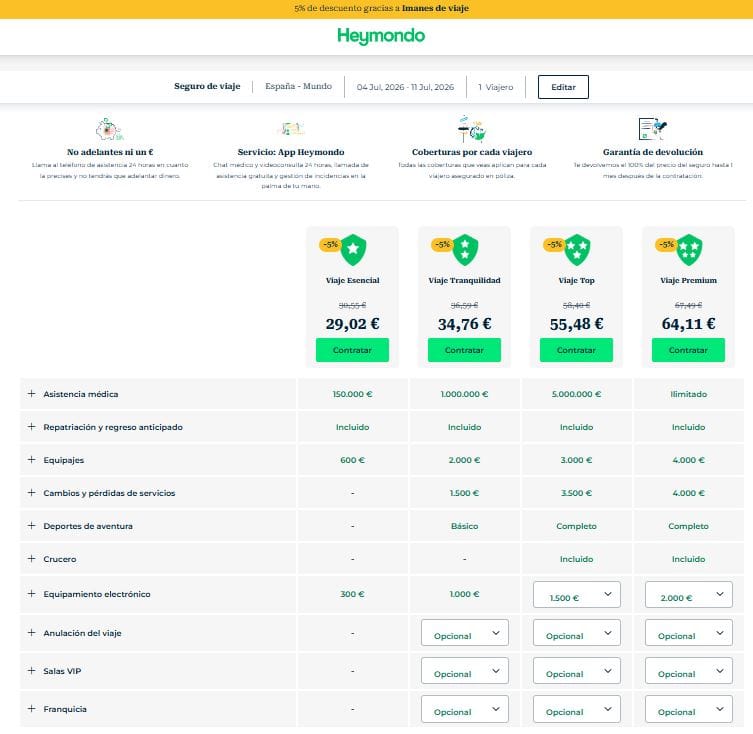This screenshot has height=734, width=753.
Task: Click the -5% badge on Viaje Esencial
Action: coord(330,245)
